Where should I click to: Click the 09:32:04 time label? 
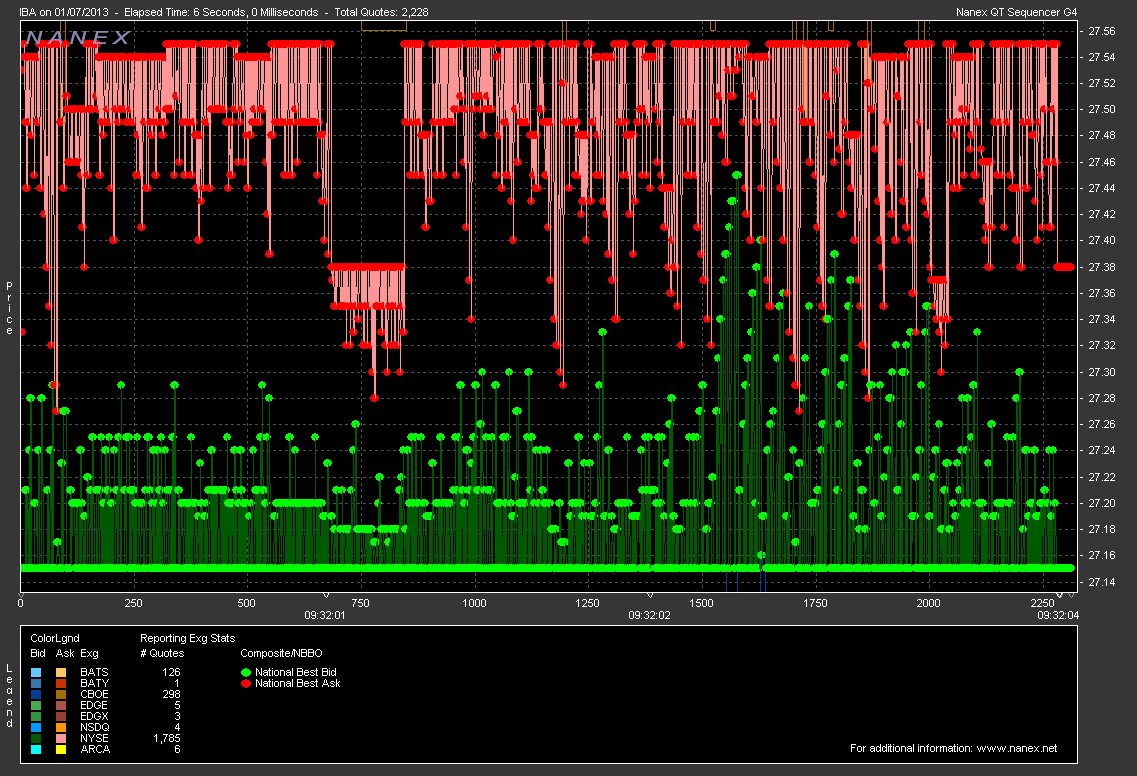click(x=1058, y=615)
